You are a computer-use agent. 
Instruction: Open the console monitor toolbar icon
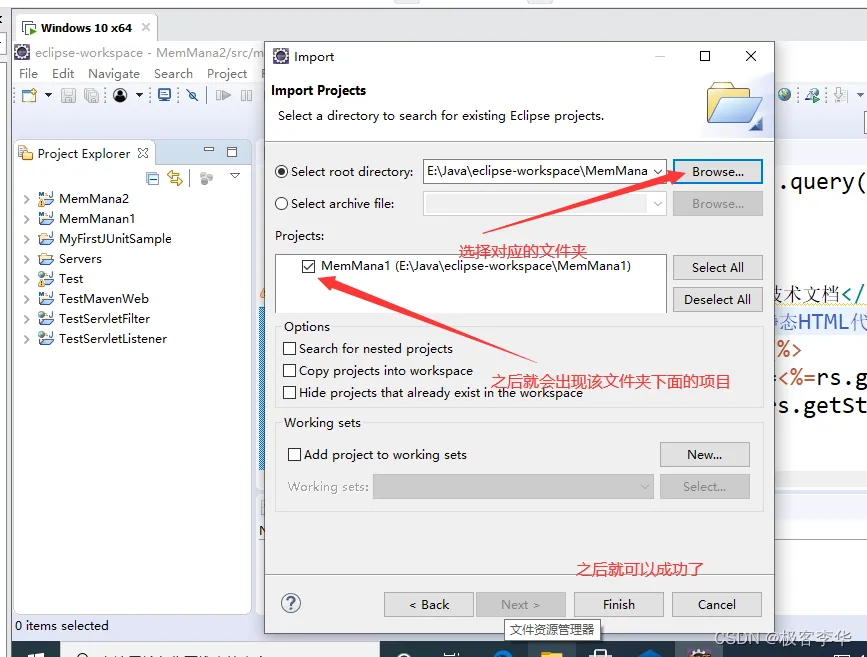[164, 95]
